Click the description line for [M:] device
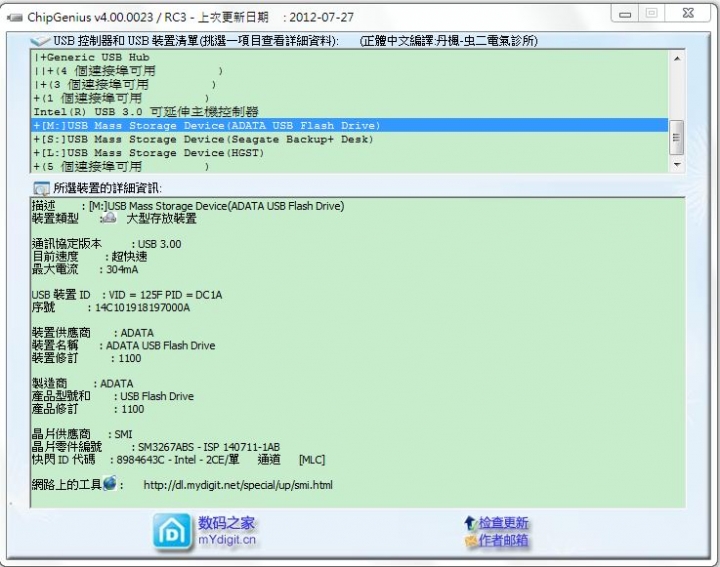This screenshot has height=567, width=720. (188, 206)
